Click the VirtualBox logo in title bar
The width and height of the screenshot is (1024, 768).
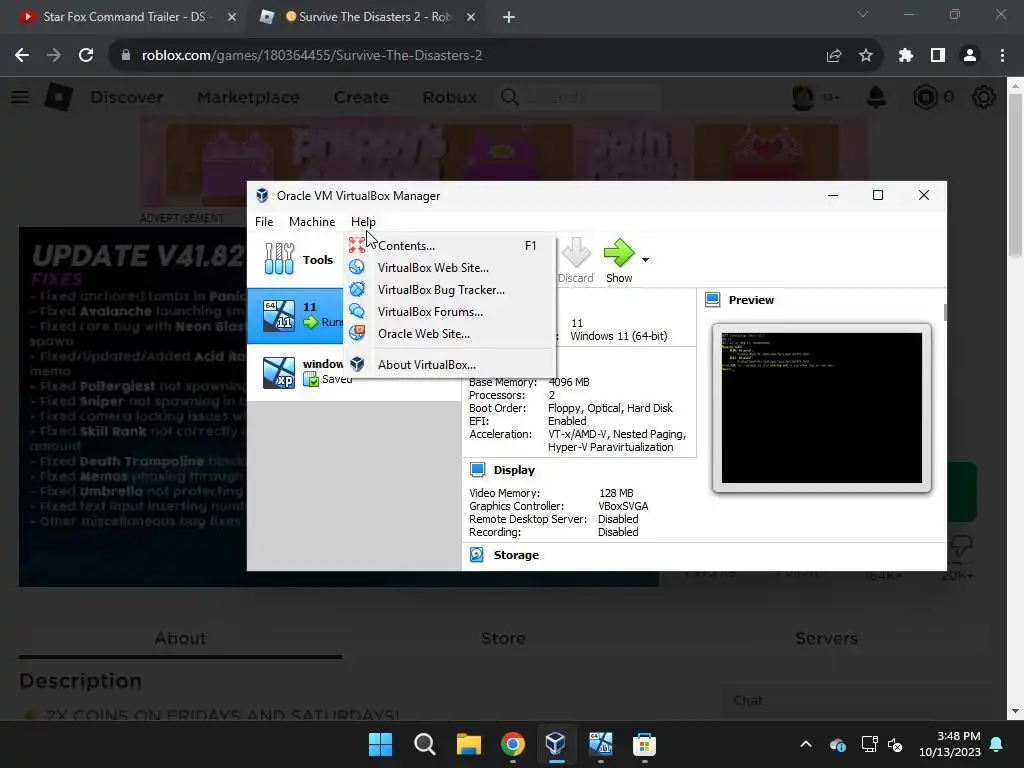tap(263, 195)
